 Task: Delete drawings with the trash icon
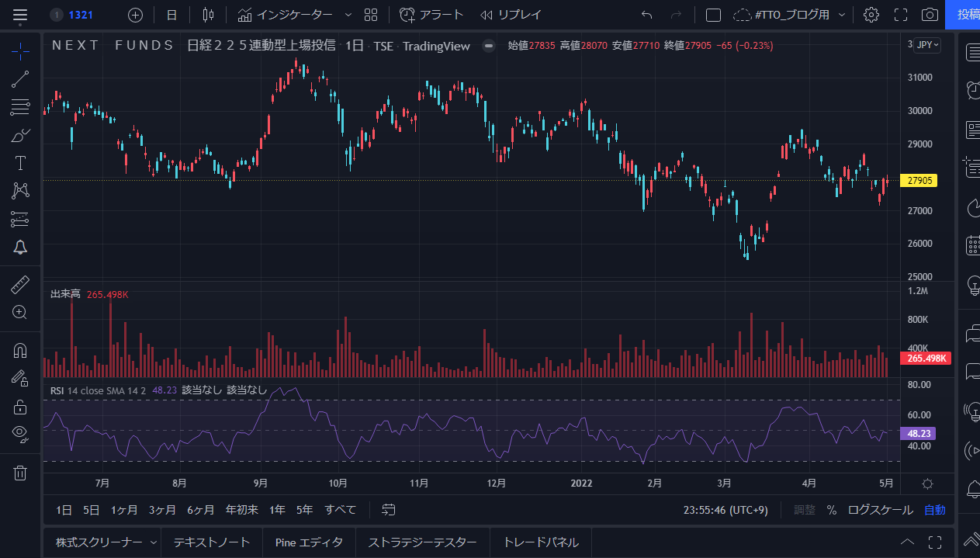pos(20,473)
